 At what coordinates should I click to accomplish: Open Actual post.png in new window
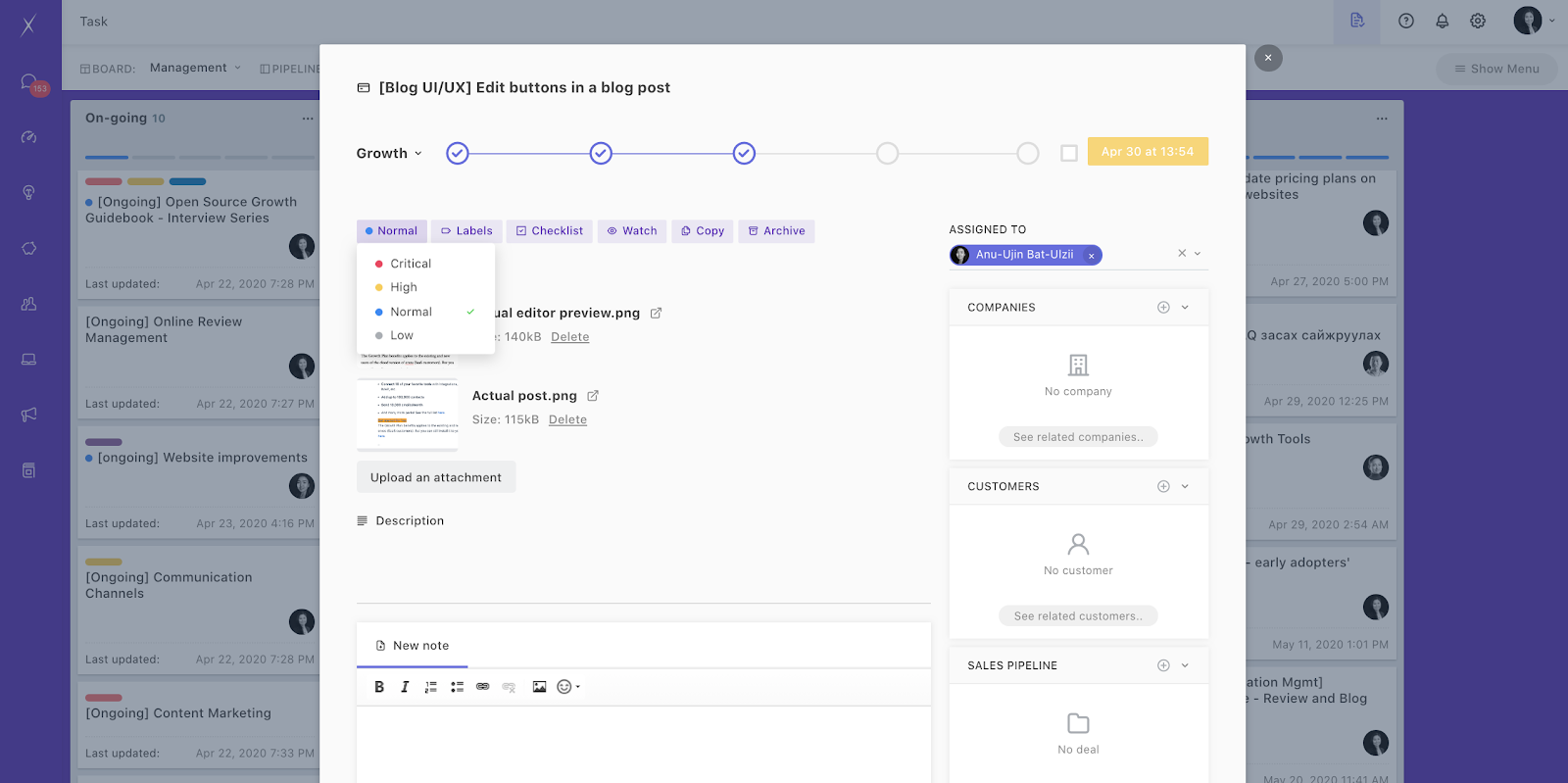point(593,396)
